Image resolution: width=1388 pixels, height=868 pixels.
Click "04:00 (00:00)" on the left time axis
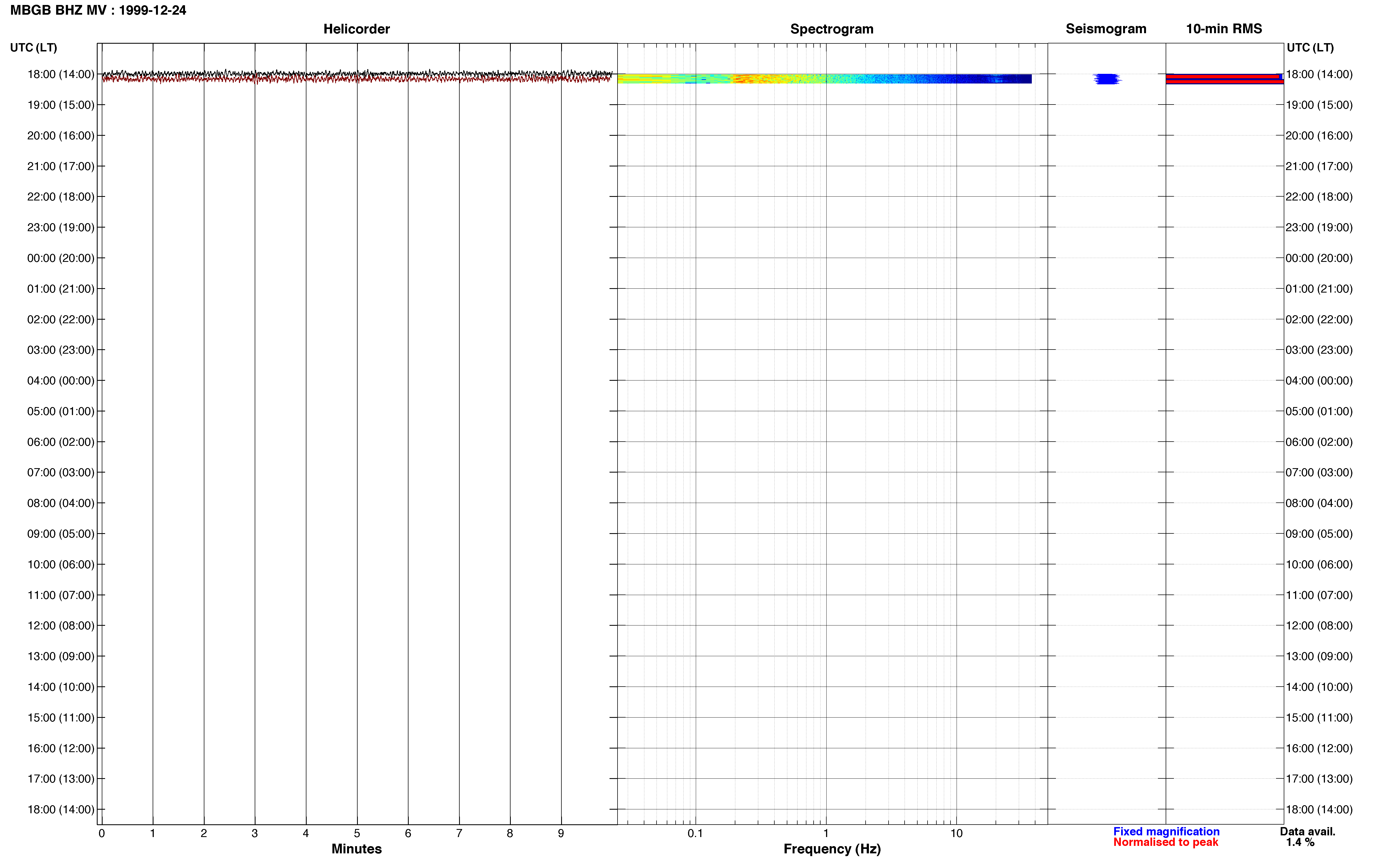tap(61, 380)
